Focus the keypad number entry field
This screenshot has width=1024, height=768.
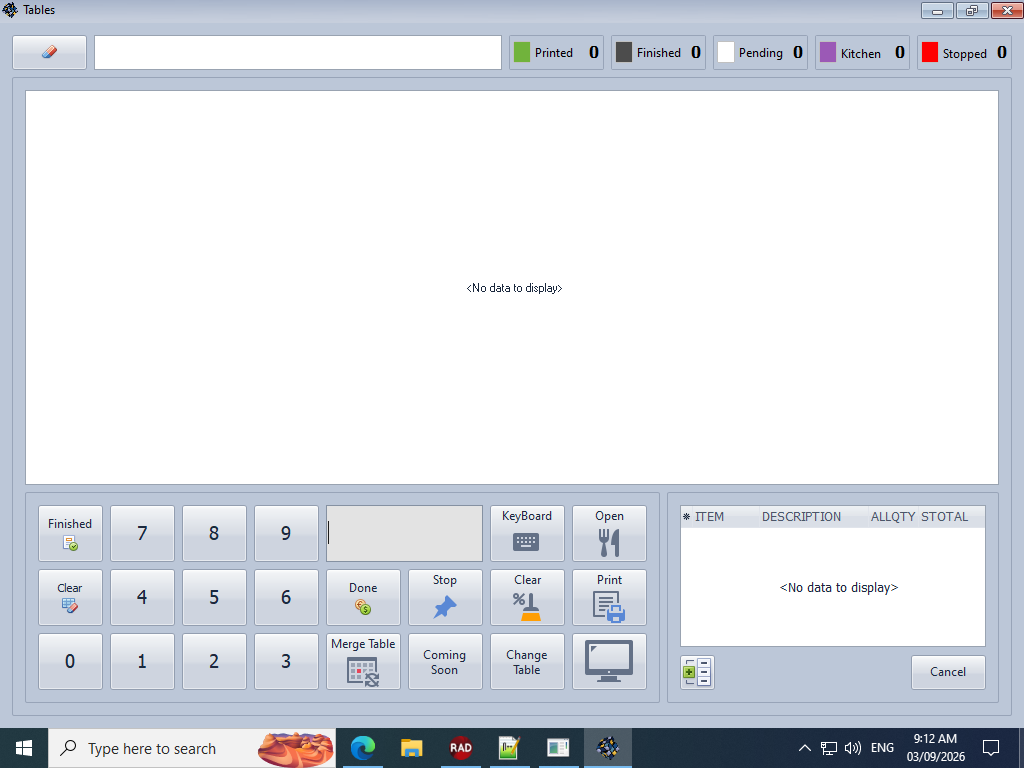pyautogui.click(x=404, y=533)
